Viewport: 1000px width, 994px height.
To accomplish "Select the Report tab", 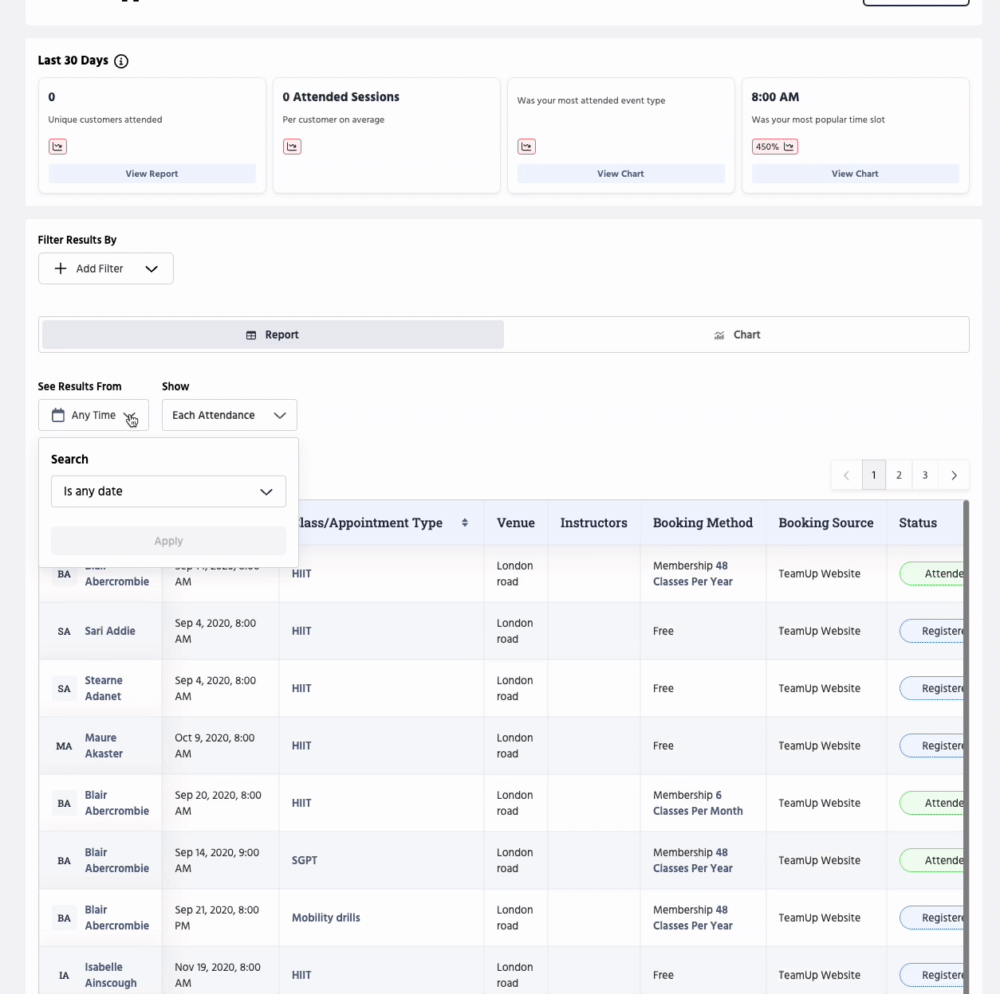I will pos(272,335).
